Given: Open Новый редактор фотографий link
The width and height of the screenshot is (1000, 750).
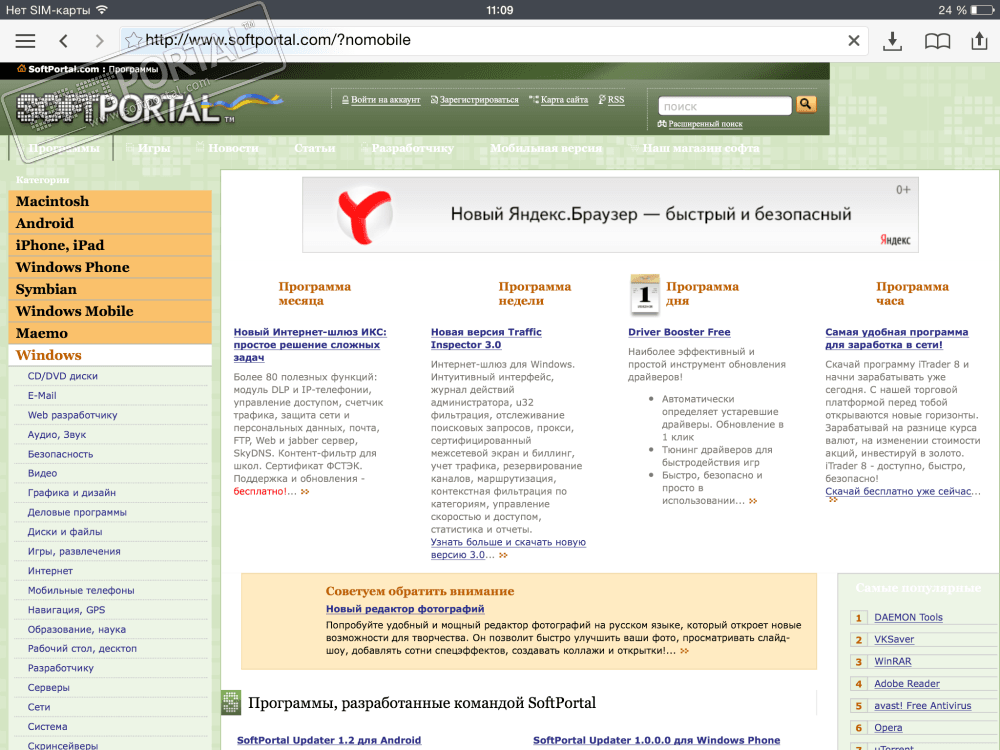Looking at the screenshot, I should click(x=405, y=609).
